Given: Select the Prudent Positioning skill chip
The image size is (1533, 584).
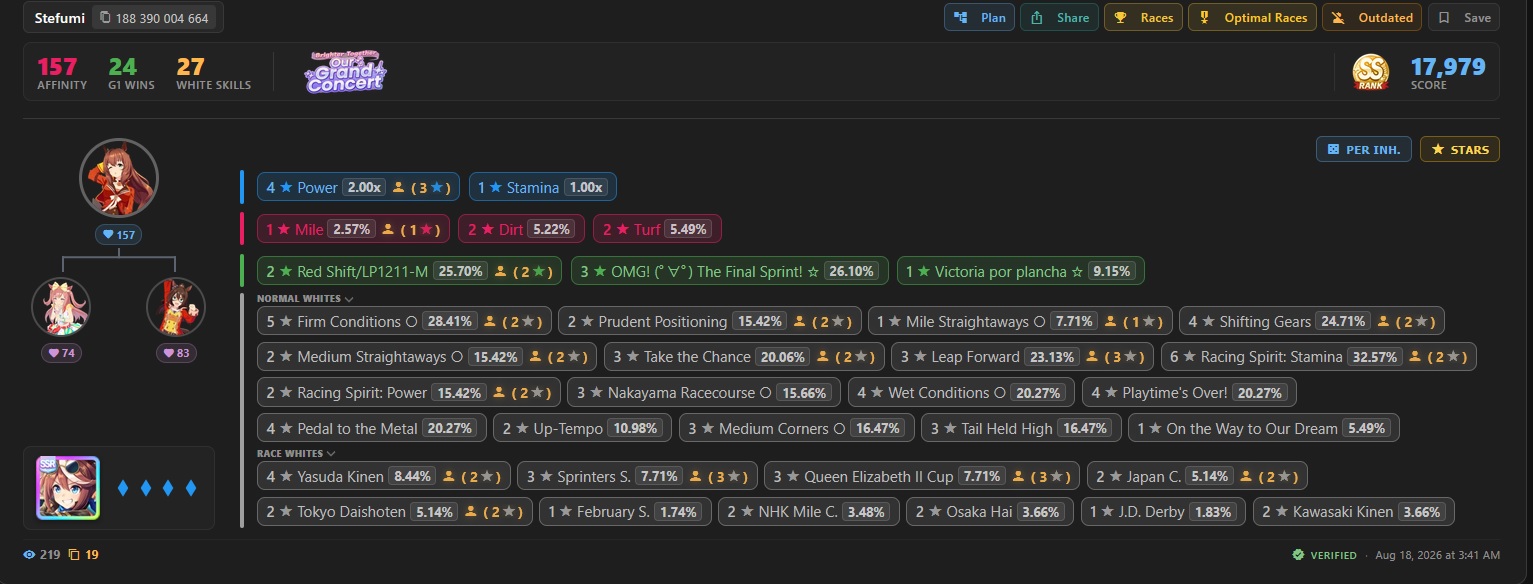Looking at the screenshot, I should (709, 321).
